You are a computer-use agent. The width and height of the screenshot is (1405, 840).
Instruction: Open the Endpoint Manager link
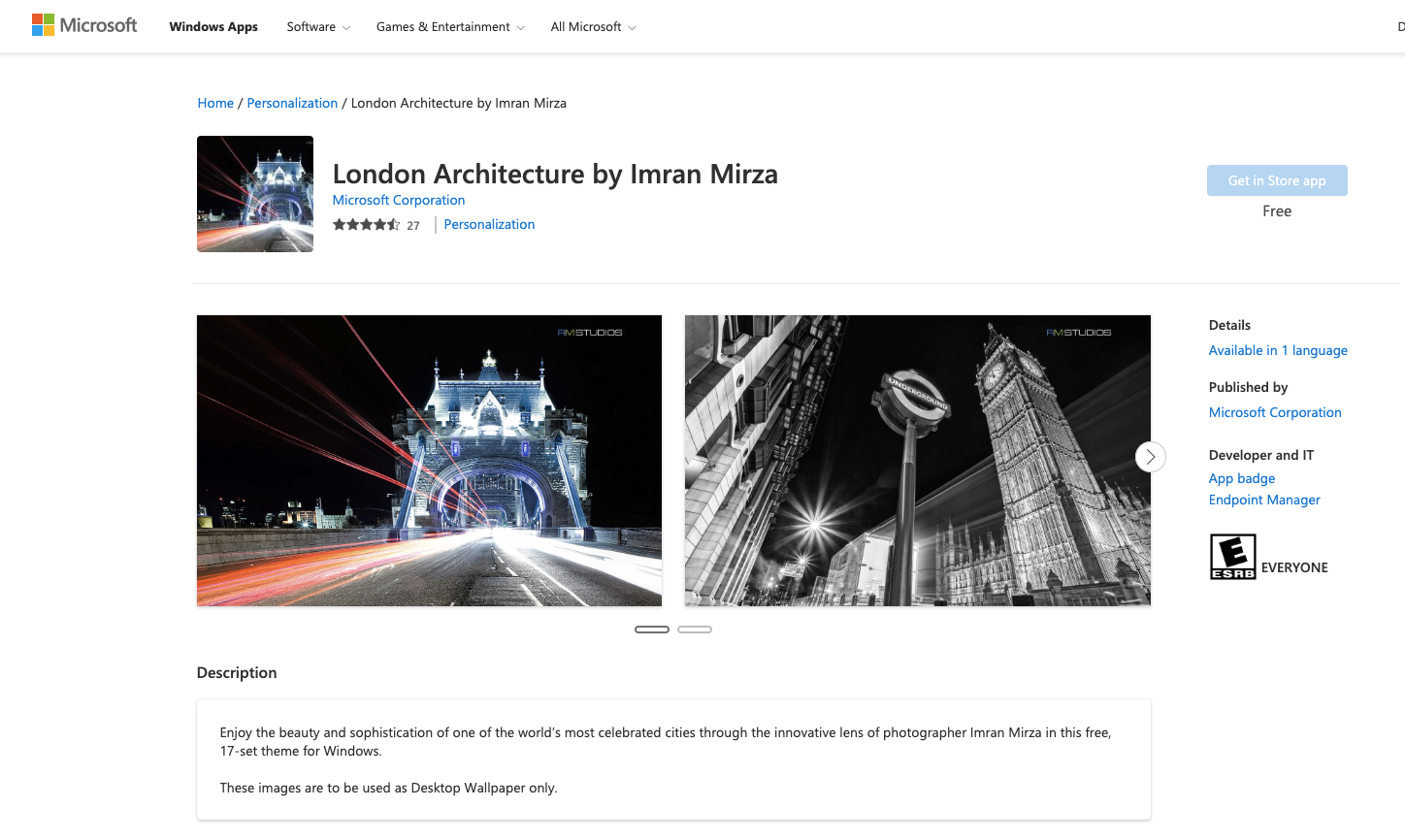(x=1264, y=500)
